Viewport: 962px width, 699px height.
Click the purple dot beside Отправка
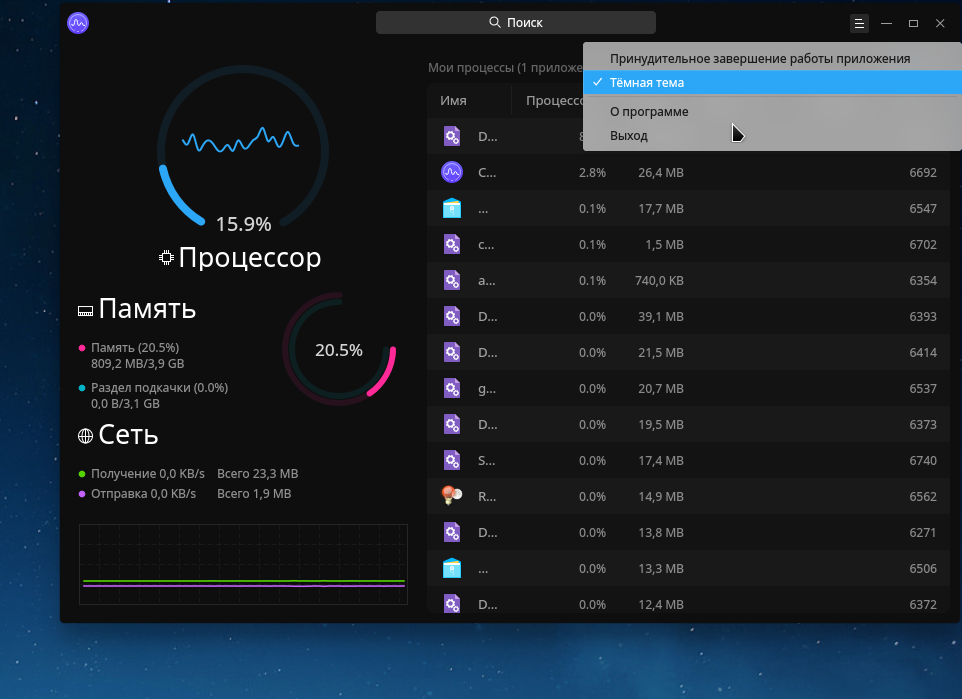(82, 494)
